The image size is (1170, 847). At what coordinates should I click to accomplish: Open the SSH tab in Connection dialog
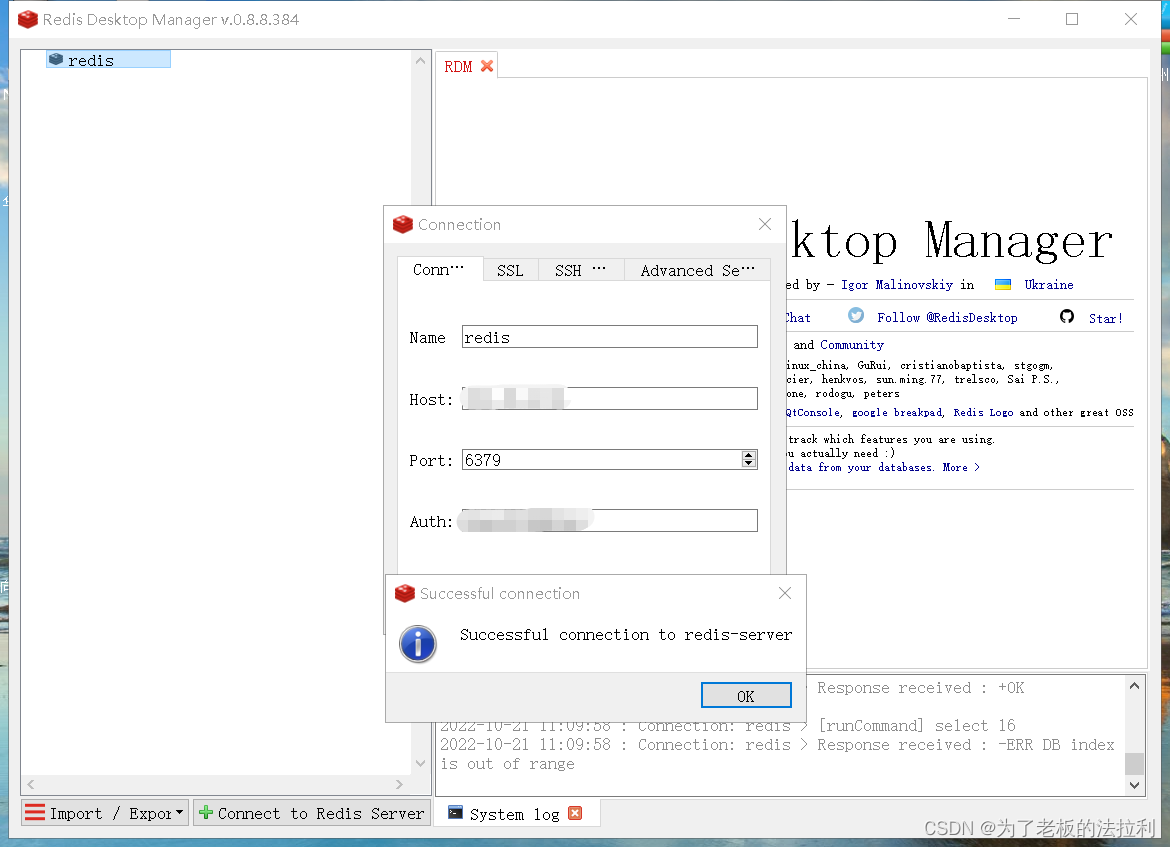pos(580,270)
